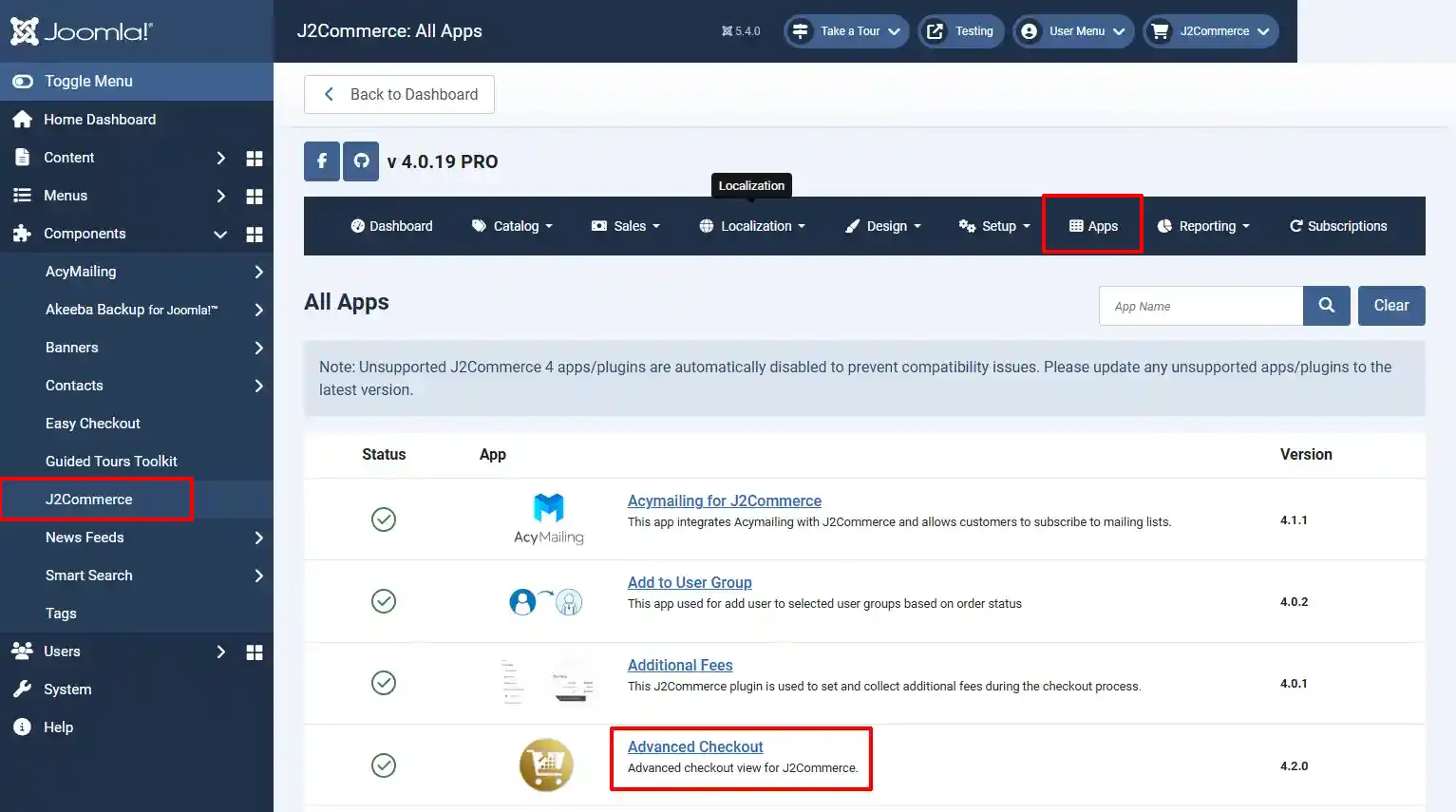Click the Joomla logo in header
Image resolution: width=1456 pixels, height=812 pixels.
(x=82, y=31)
